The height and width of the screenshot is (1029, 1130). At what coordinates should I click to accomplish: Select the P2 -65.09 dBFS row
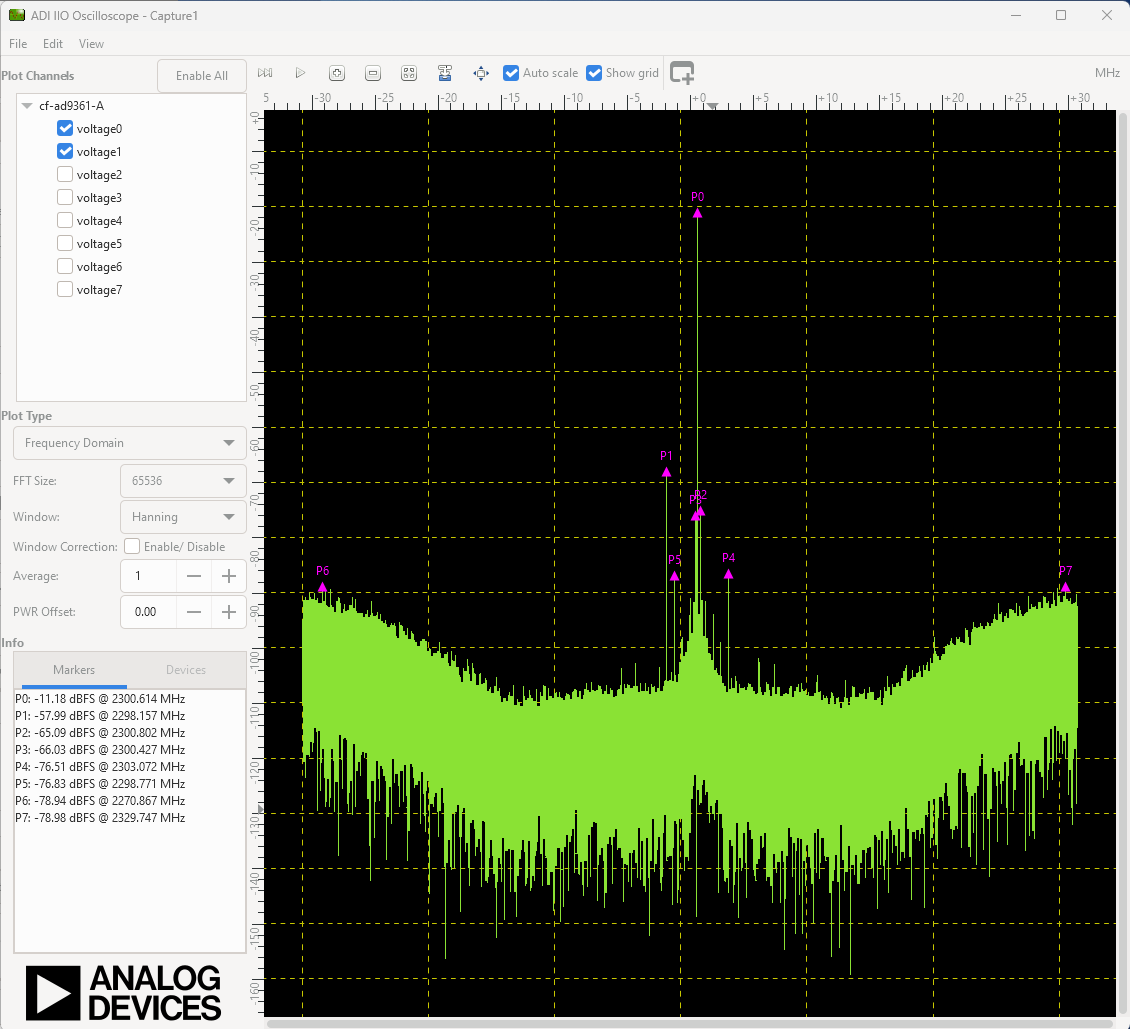coord(100,733)
